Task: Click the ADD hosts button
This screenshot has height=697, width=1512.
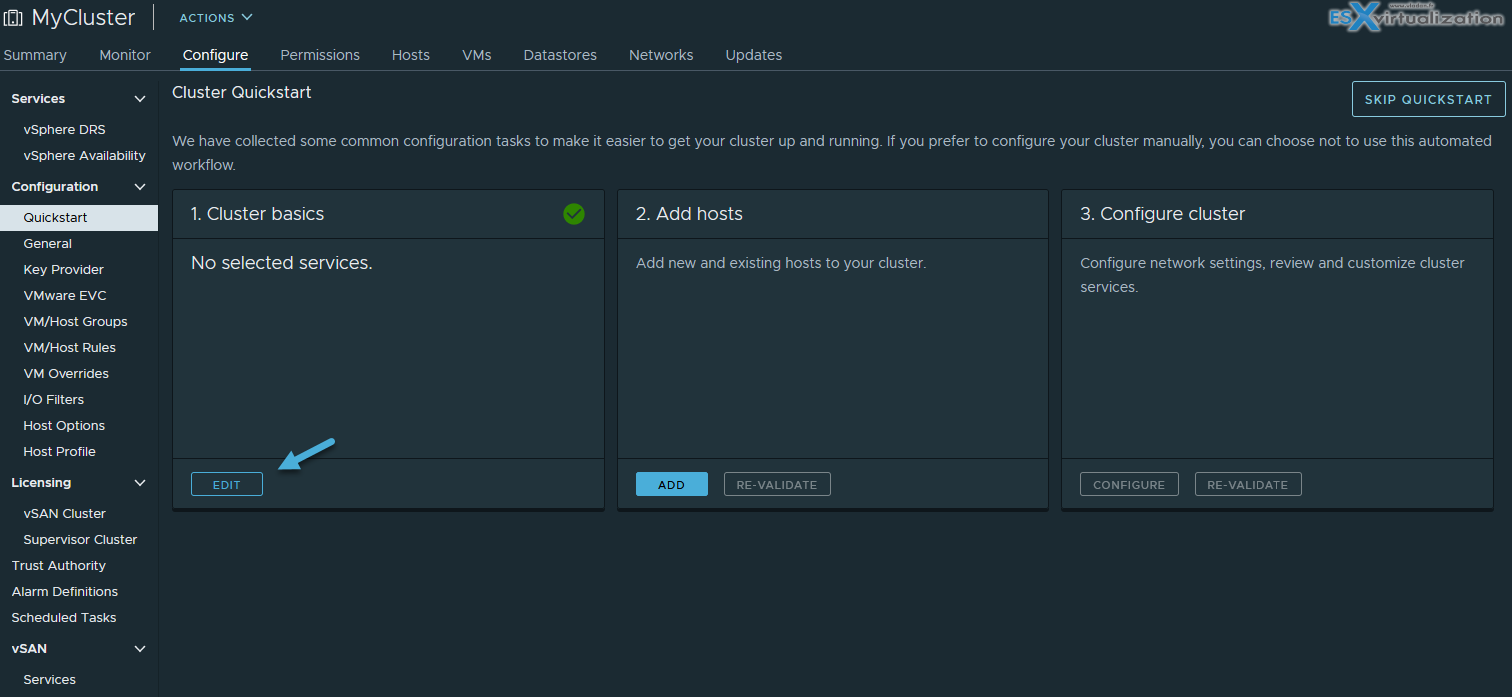Action: point(672,484)
